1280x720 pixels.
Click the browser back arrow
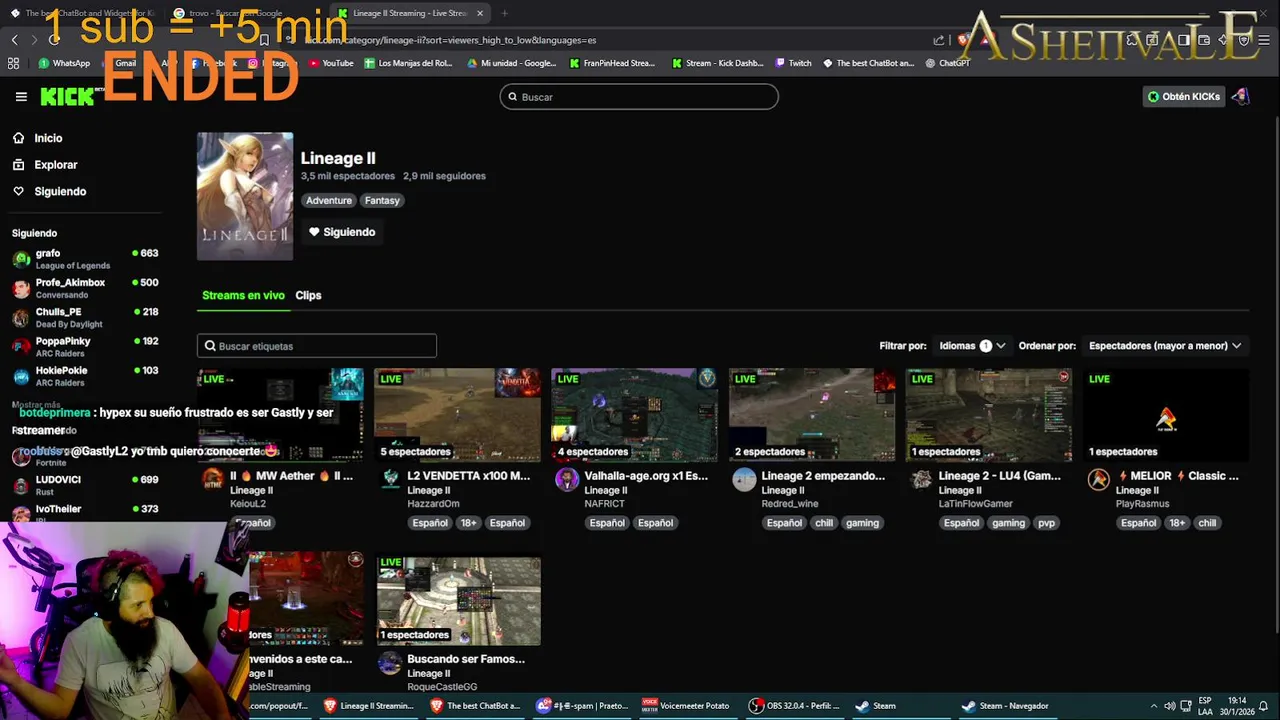point(14,40)
